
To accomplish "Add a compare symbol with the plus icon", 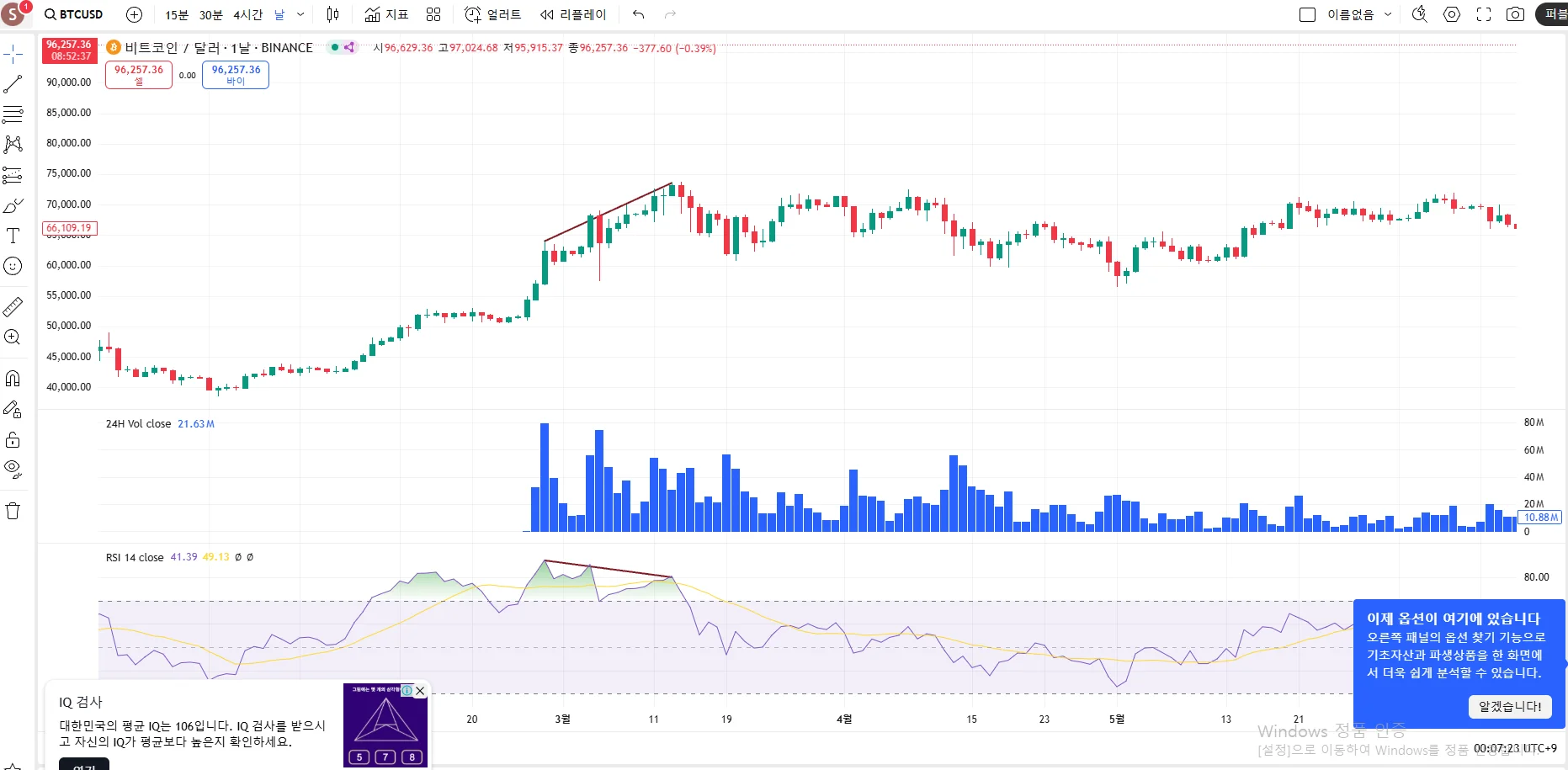I will point(134,14).
